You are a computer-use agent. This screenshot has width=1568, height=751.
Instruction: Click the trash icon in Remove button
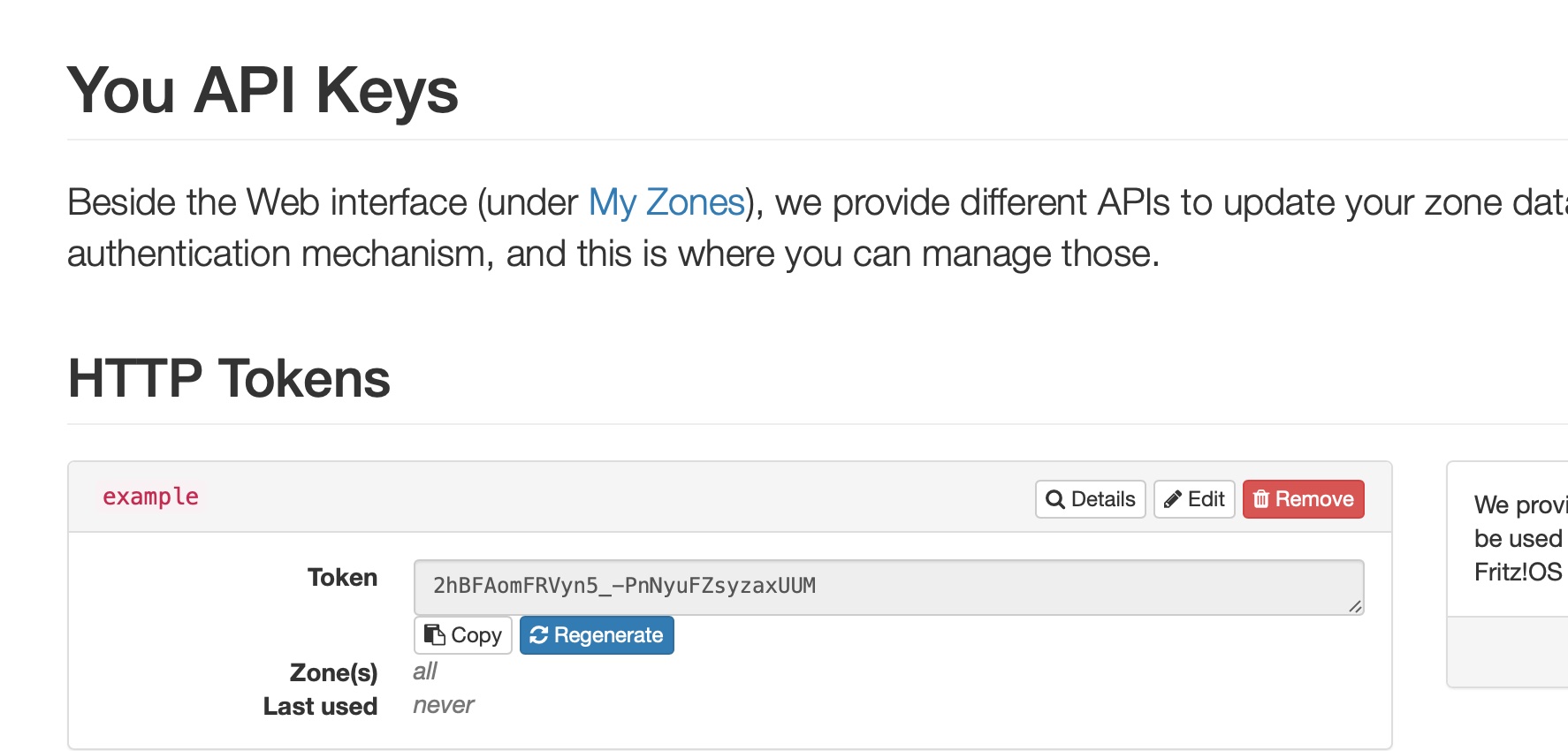[1261, 500]
